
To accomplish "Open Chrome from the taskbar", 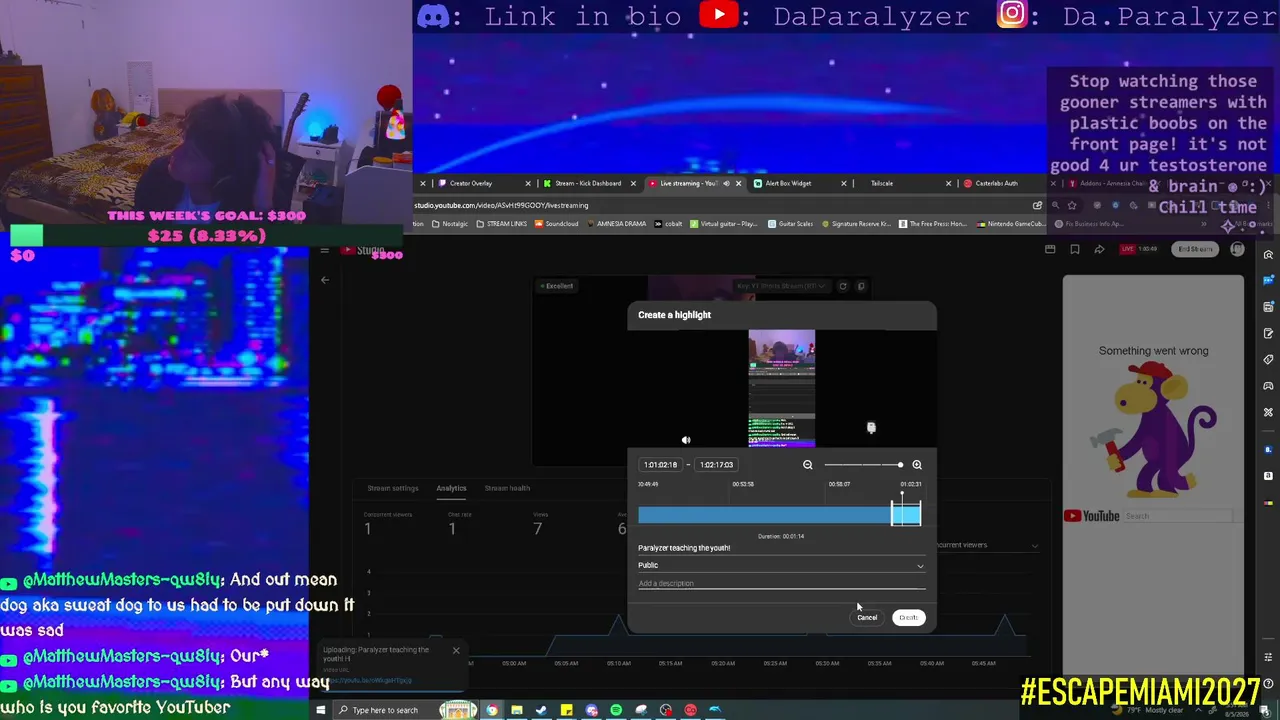I will pyautogui.click(x=492, y=710).
